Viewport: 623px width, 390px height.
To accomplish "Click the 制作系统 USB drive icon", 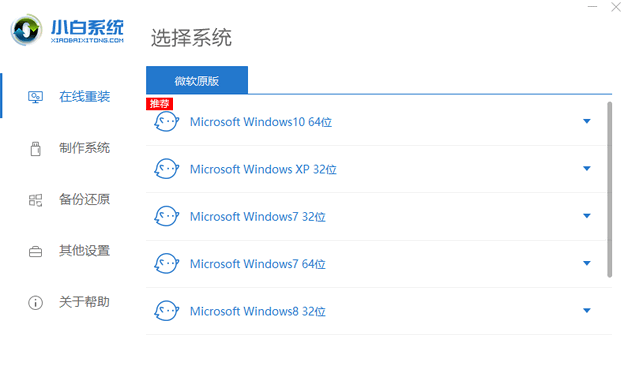I will (35, 149).
